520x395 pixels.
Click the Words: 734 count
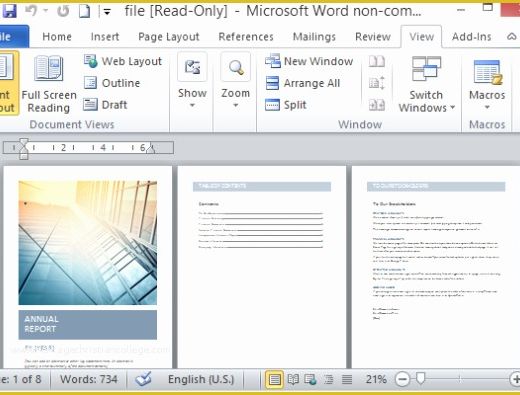click(89, 379)
